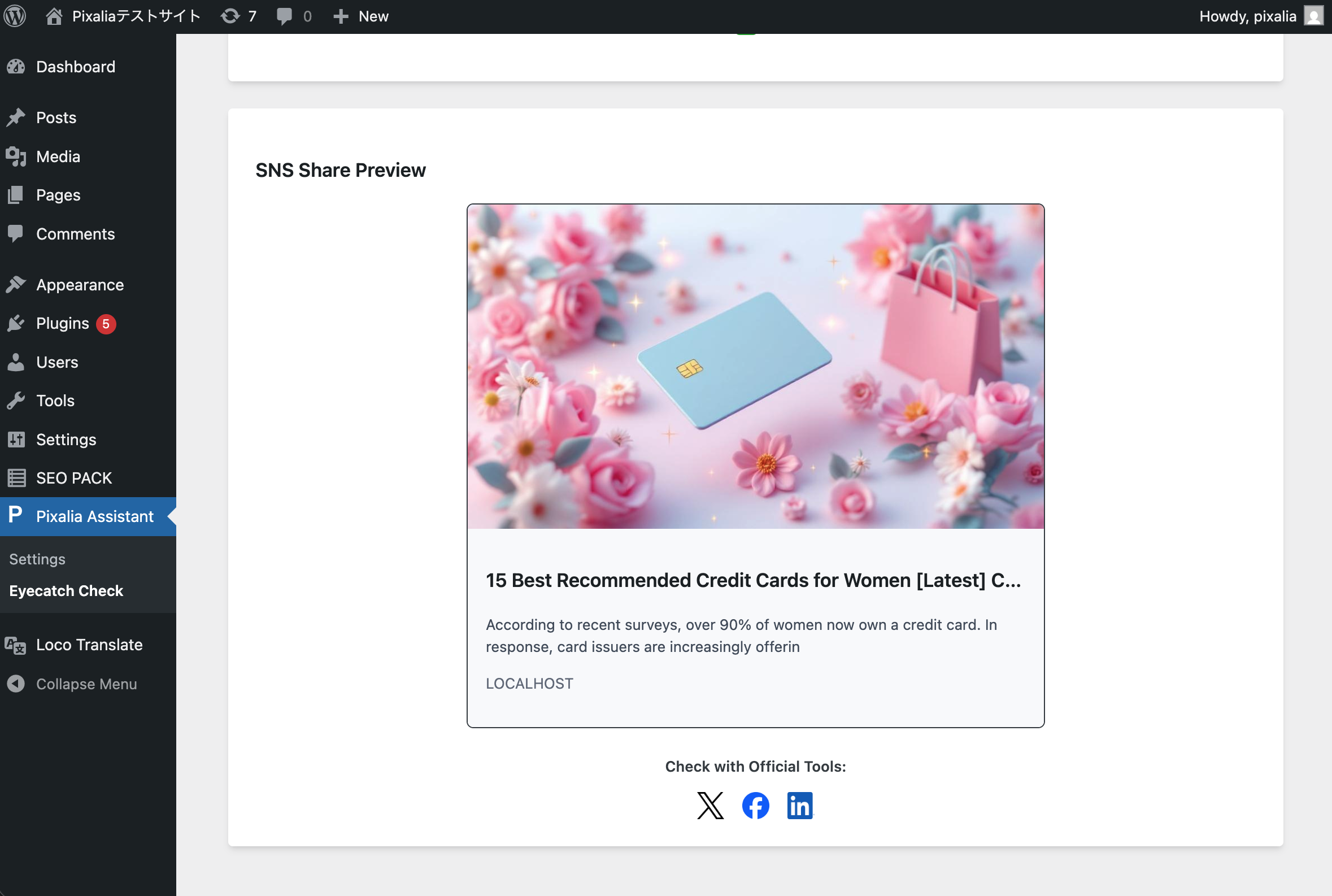The height and width of the screenshot is (896, 1332).
Task: Open the X card validator icon
Action: click(710, 805)
